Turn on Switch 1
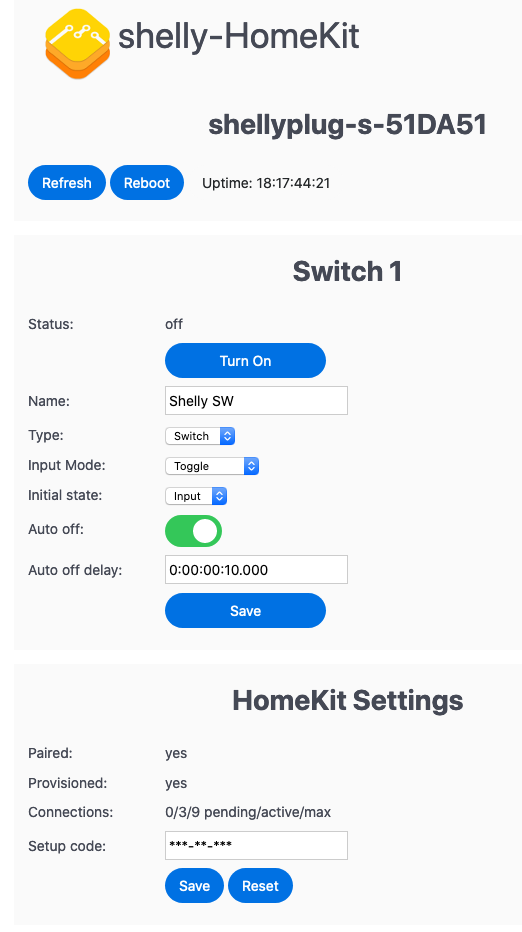This screenshot has width=522, height=932. 246,360
